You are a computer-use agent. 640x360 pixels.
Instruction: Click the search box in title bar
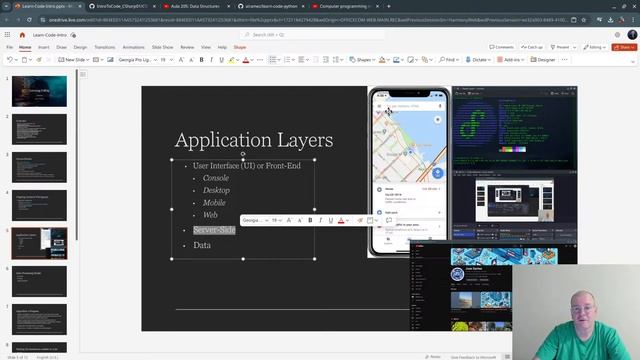tap(312, 35)
